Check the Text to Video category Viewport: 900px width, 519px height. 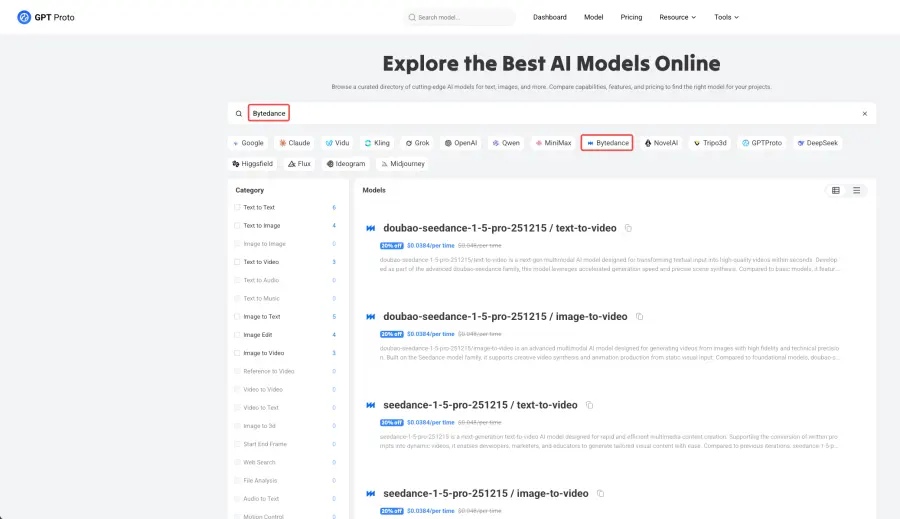click(237, 262)
